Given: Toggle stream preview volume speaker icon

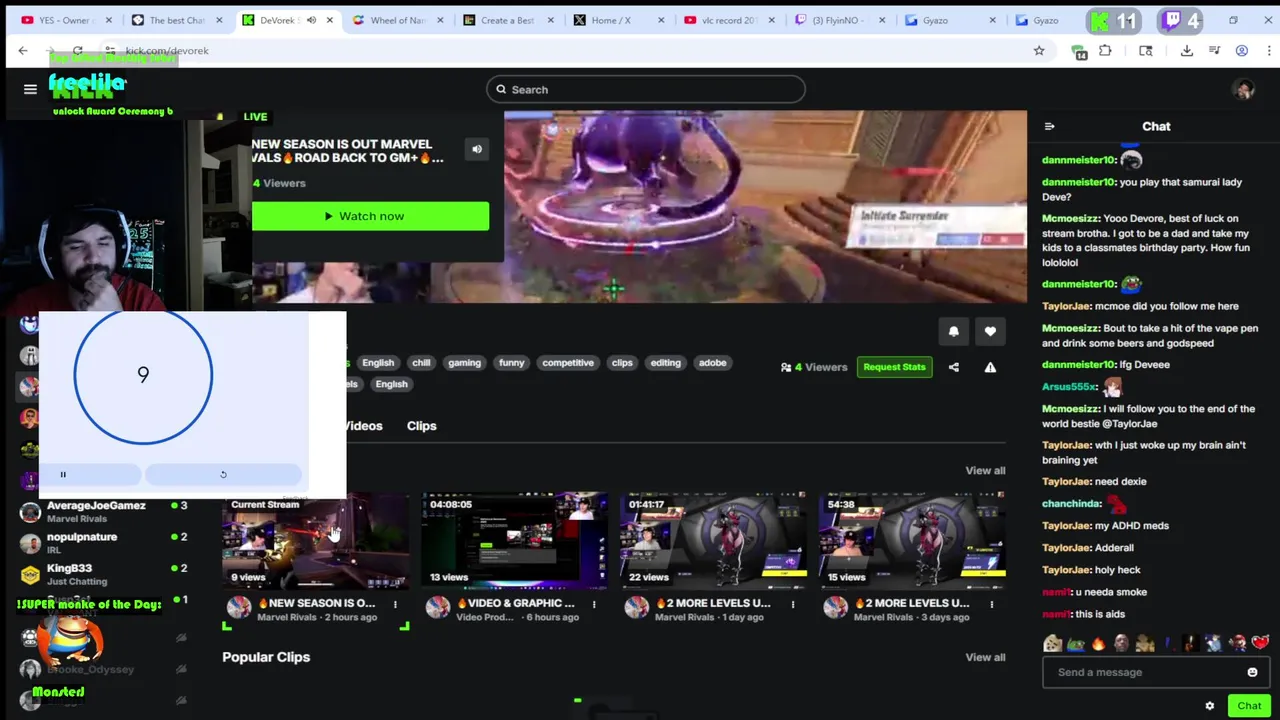Looking at the screenshot, I should [477, 150].
